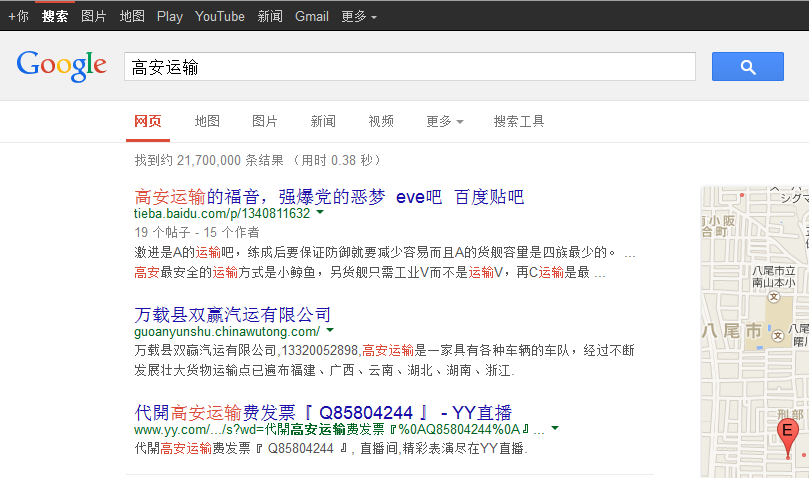Open 搜索工具 search tools
The width and height of the screenshot is (809, 478).
point(519,121)
